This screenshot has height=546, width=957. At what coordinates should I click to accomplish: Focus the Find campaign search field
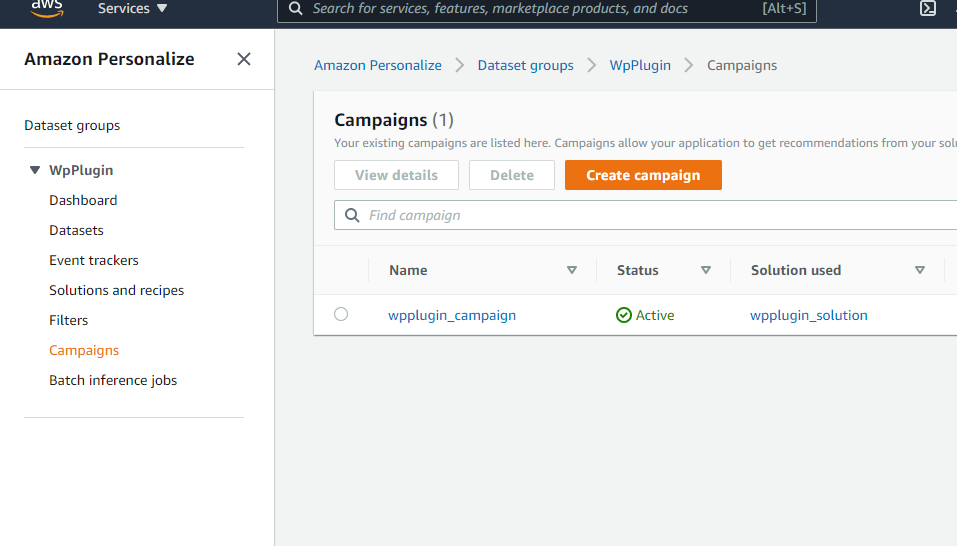click(650, 215)
